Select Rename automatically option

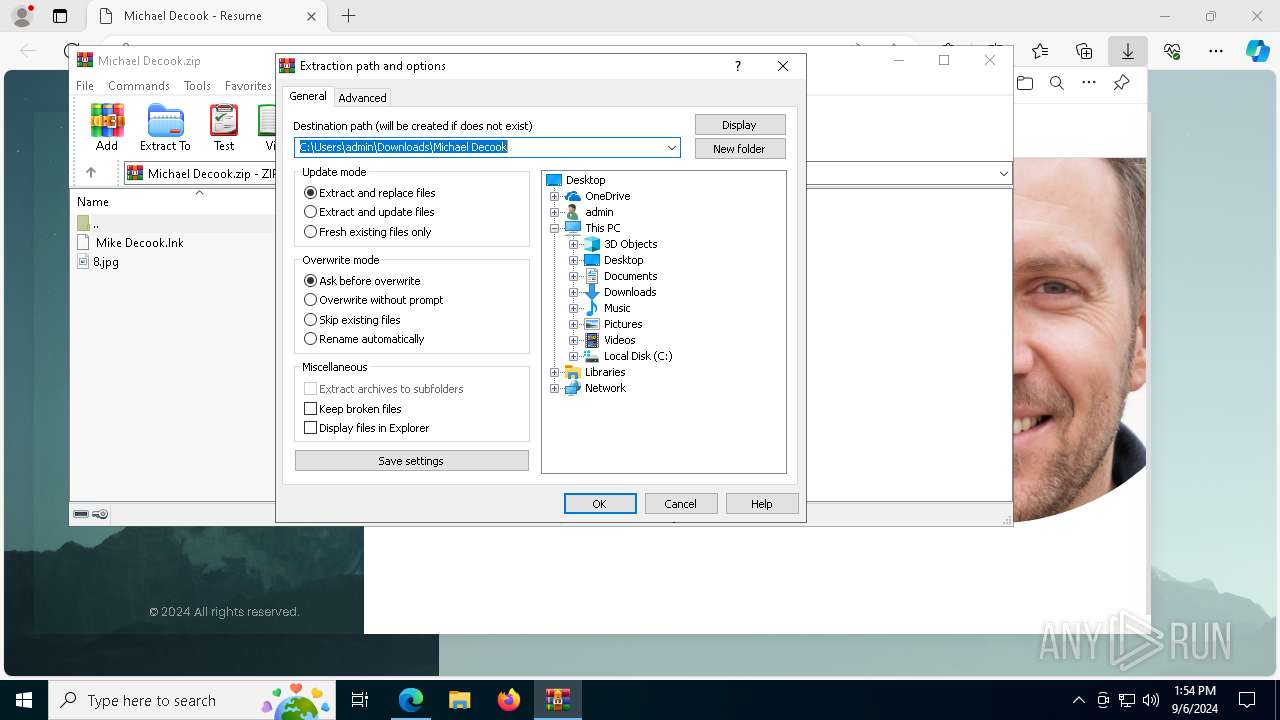tap(364, 339)
